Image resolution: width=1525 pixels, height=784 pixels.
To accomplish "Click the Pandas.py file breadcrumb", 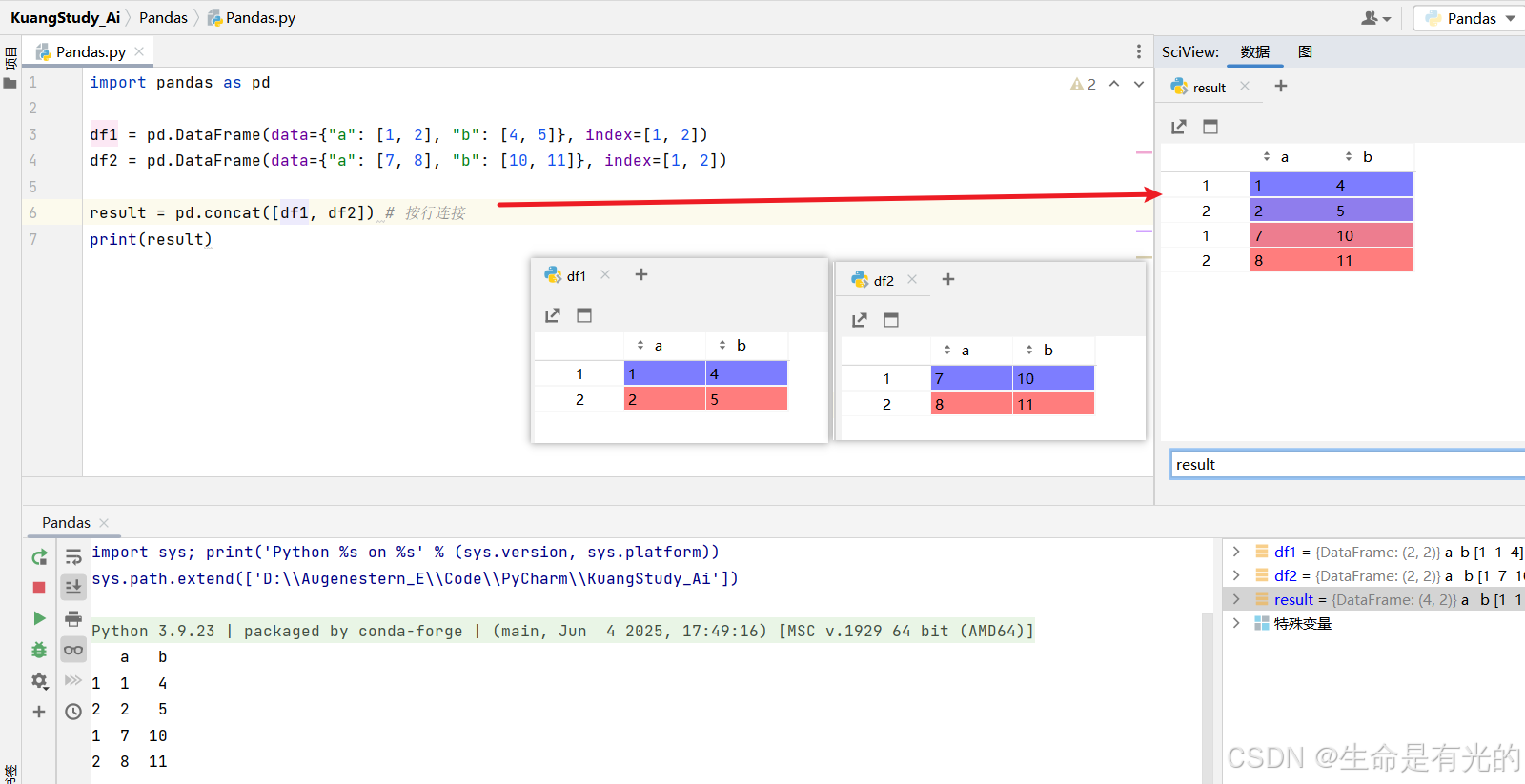I will pyautogui.click(x=252, y=17).
